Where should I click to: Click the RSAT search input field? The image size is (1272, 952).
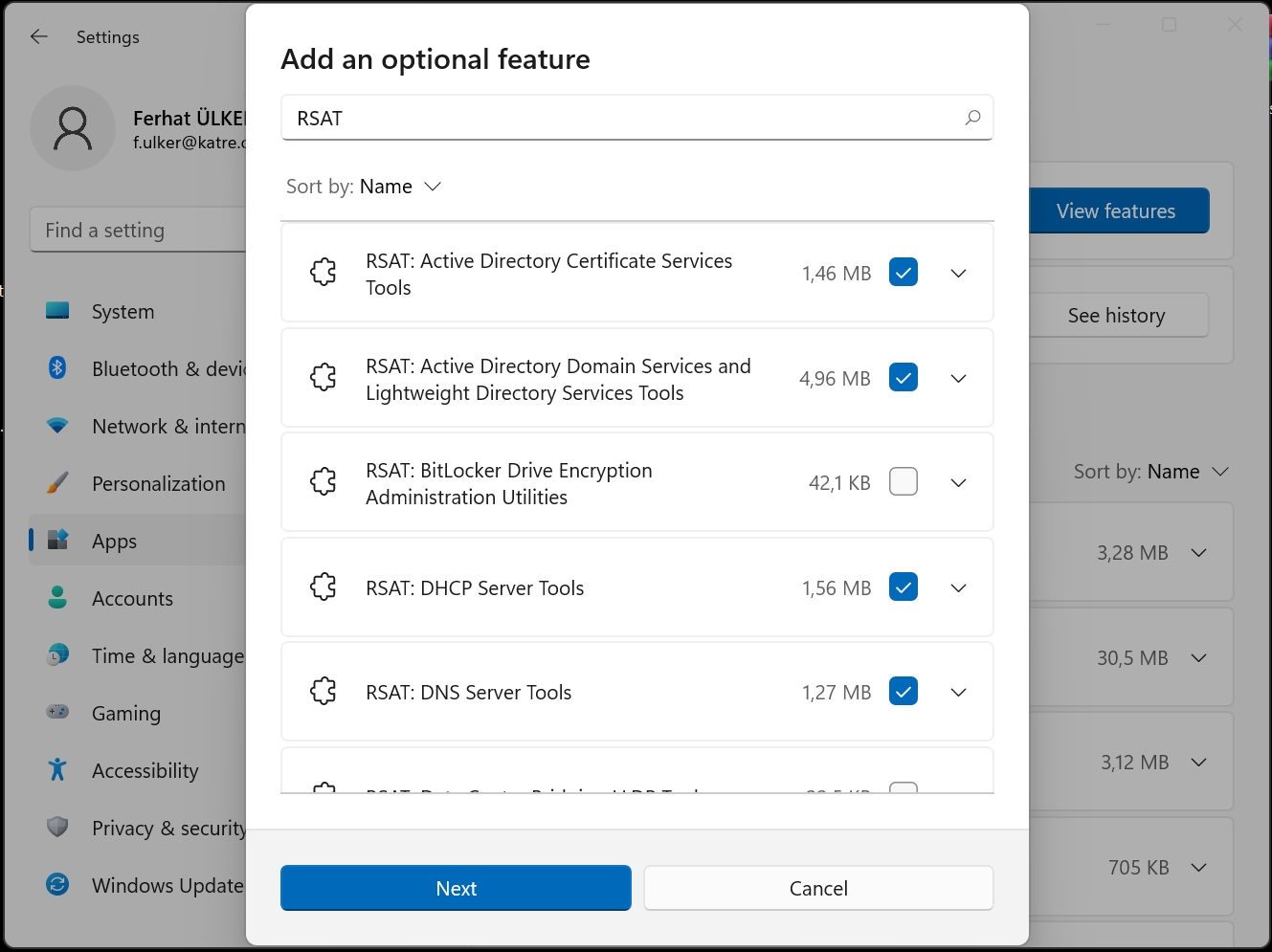[636, 118]
